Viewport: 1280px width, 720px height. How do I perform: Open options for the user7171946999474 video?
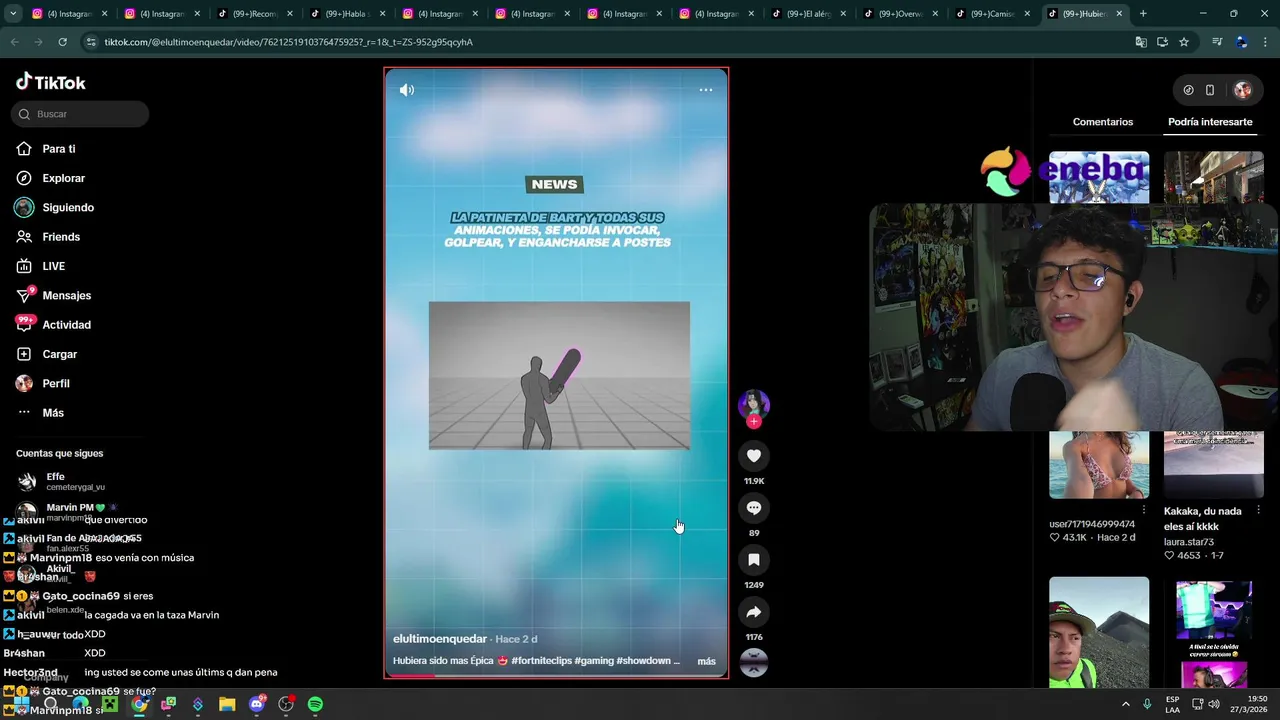[x=1143, y=510]
